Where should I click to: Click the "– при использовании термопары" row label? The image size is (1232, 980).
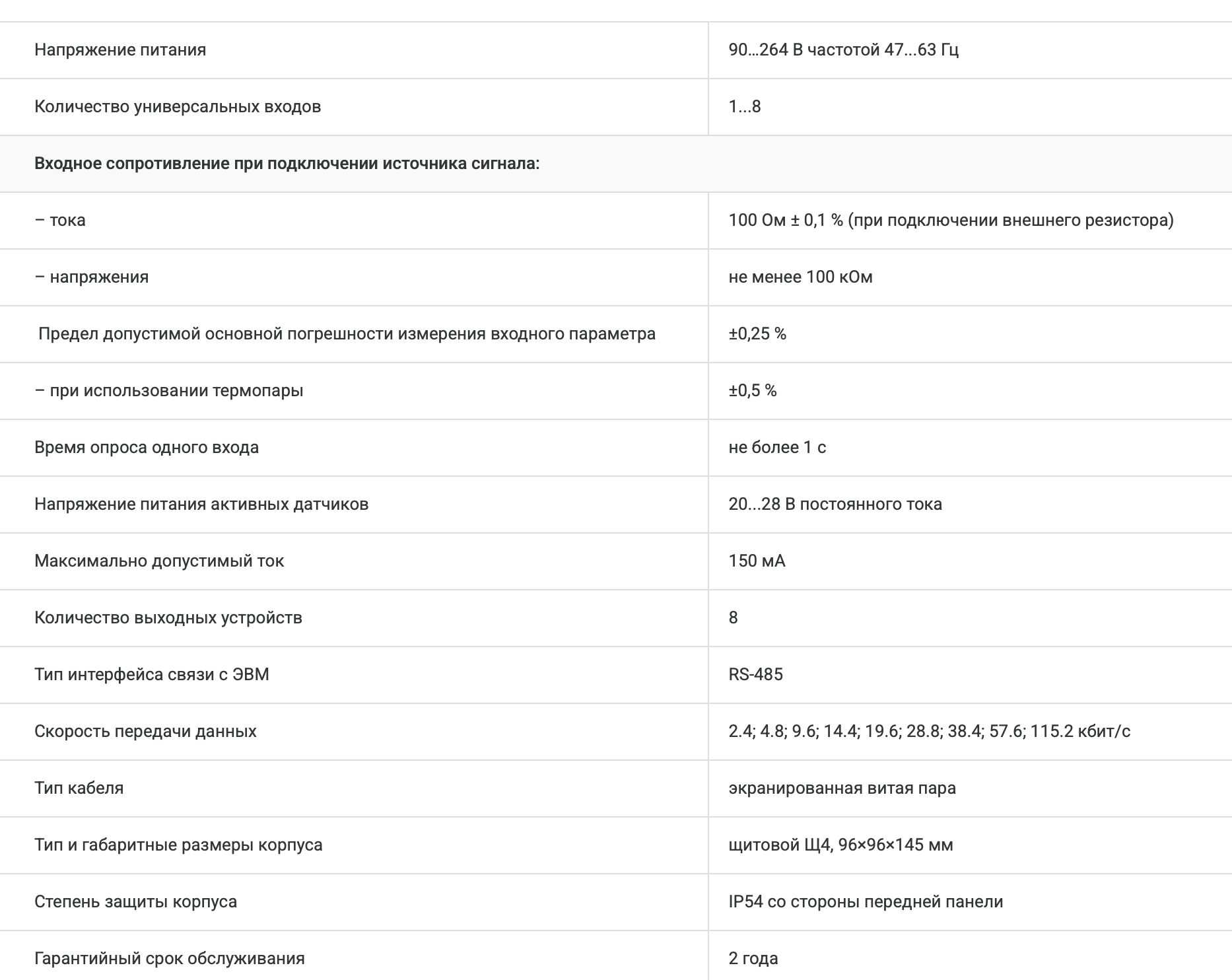pos(169,391)
